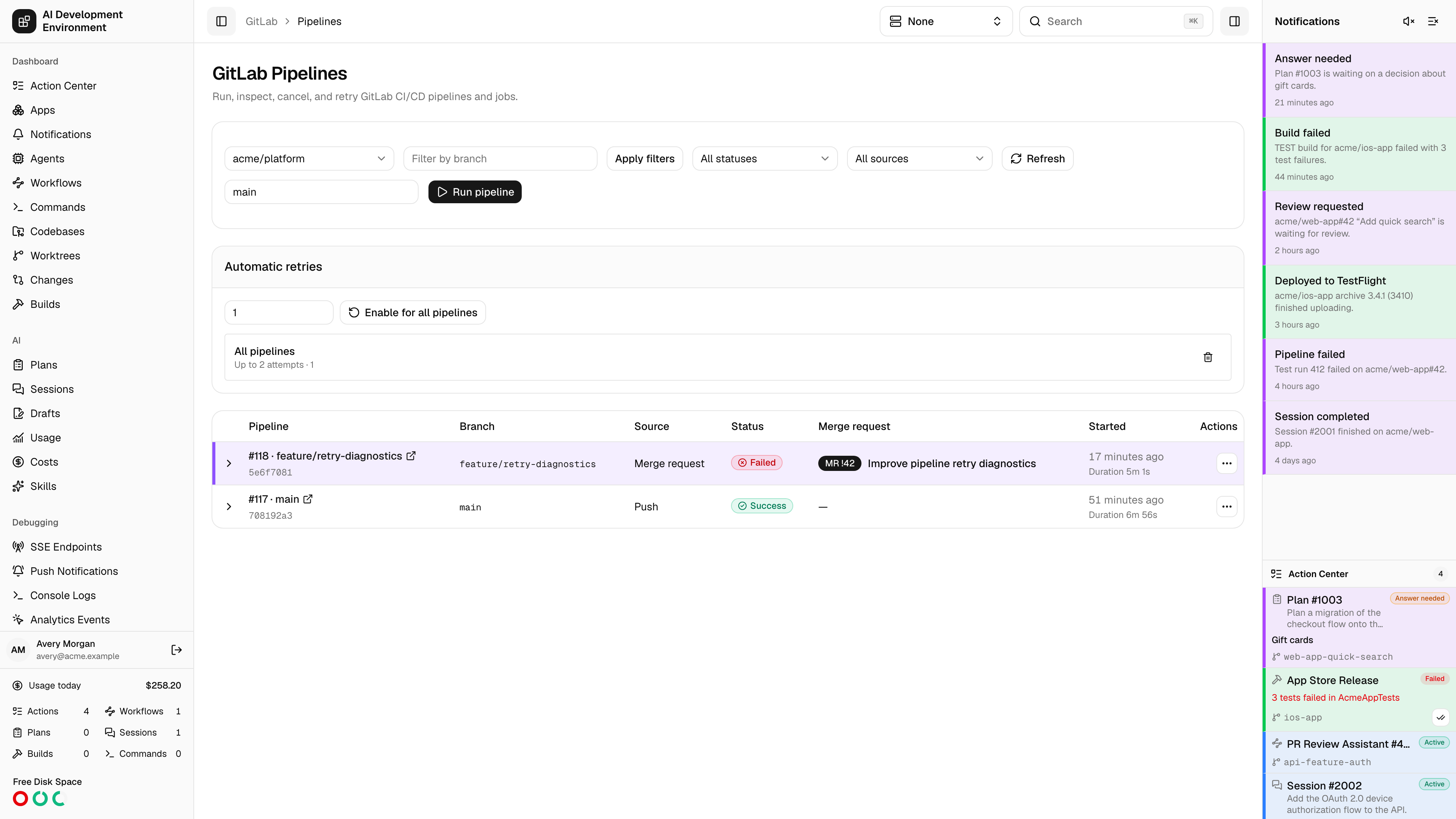This screenshot has width=1456, height=819.
Task: Click the MR !42 badge
Action: [x=839, y=463]
